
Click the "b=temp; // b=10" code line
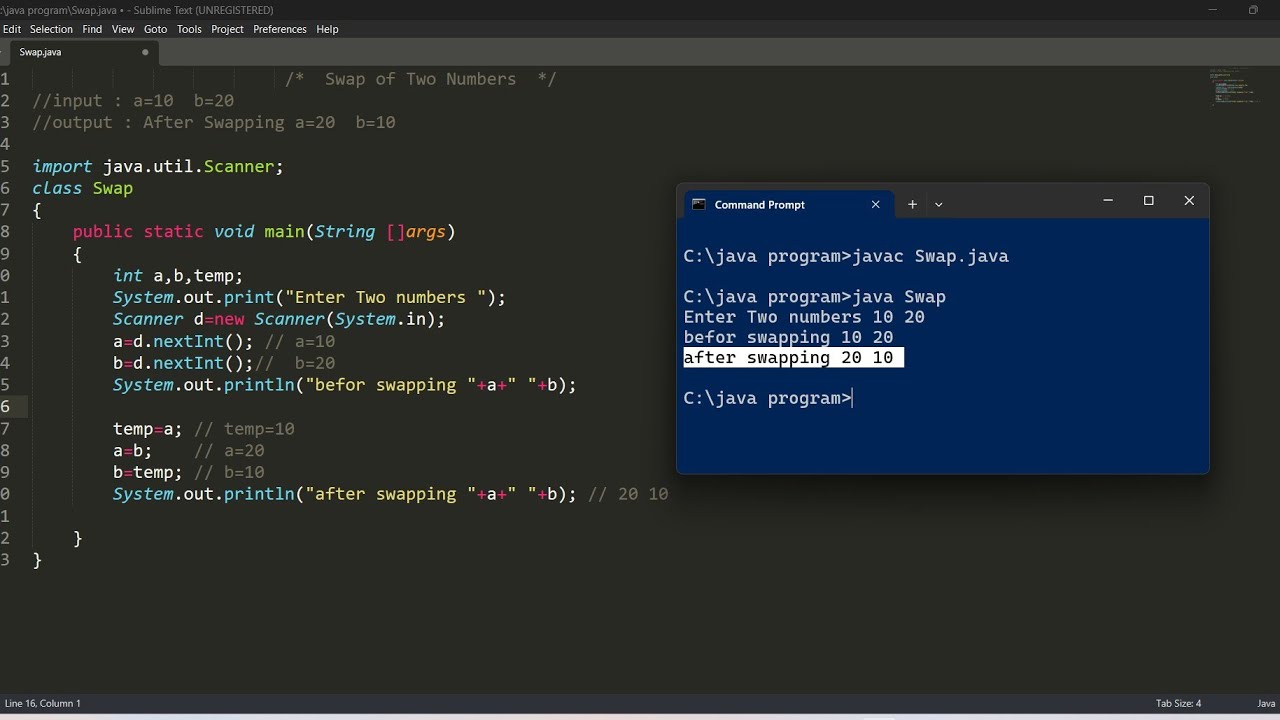189,472
